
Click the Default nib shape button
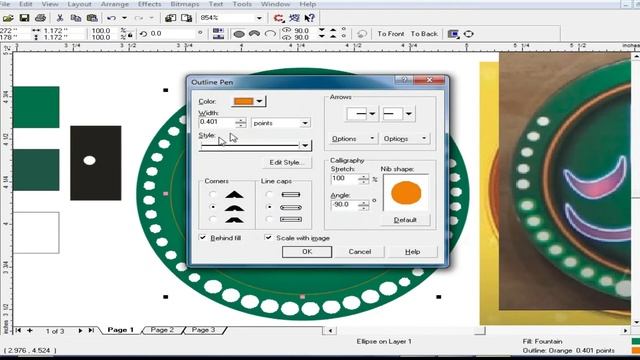(x=405, y=220)
